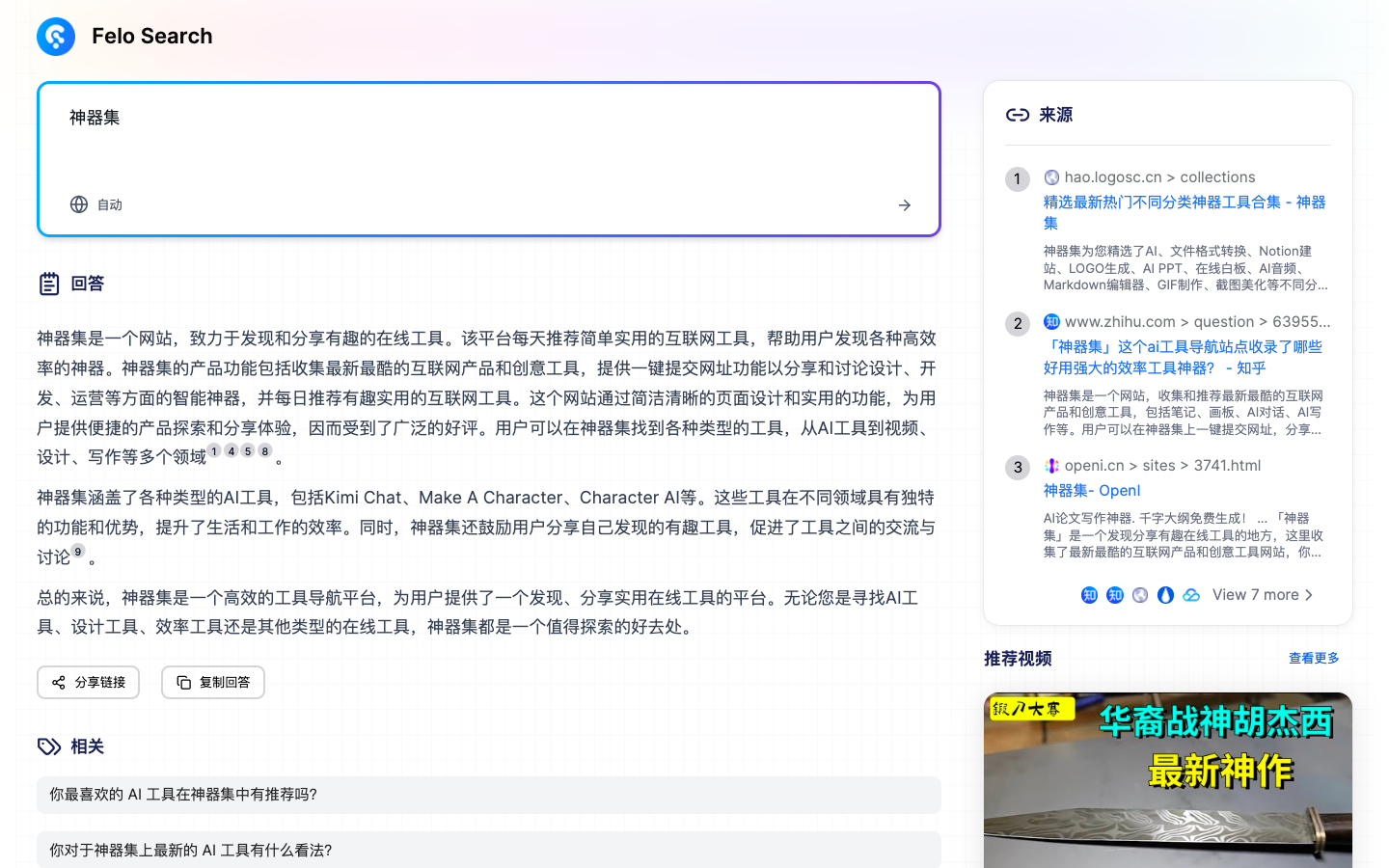Image resolution: width=1389 pixels, height=868 pixels.
Task: Click the 相关 tag icon
Action: pyautogui.click(x=49, y=746)
